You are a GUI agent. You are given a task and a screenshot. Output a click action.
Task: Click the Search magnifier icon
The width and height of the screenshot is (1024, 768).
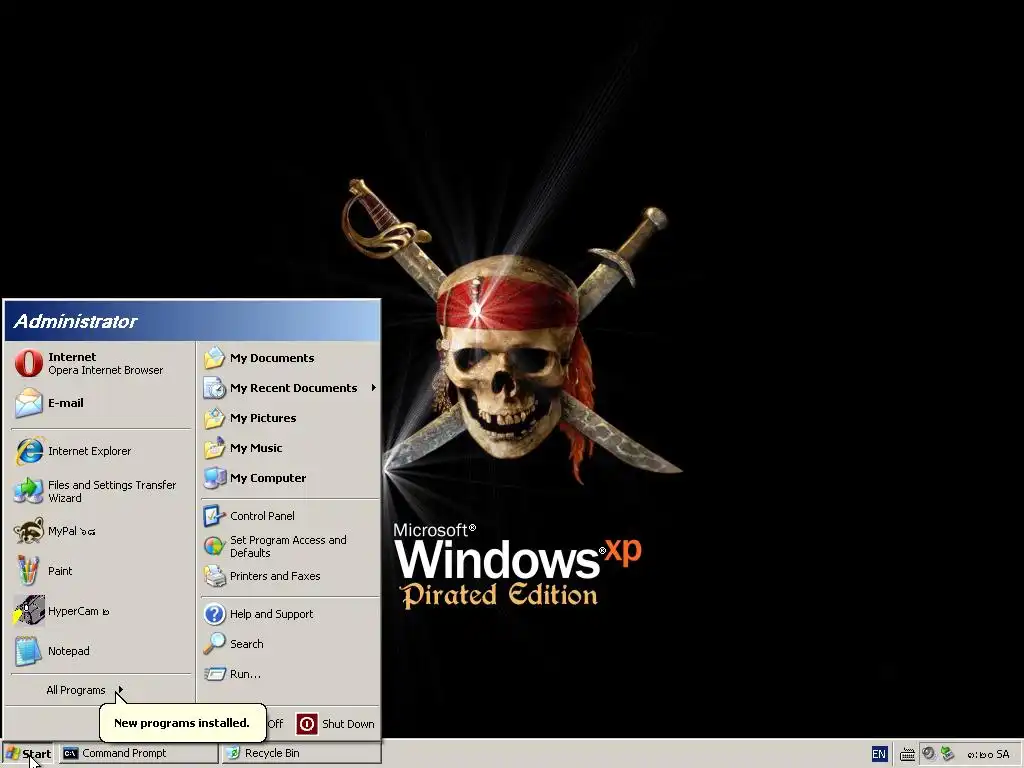(x=214, y=644)
